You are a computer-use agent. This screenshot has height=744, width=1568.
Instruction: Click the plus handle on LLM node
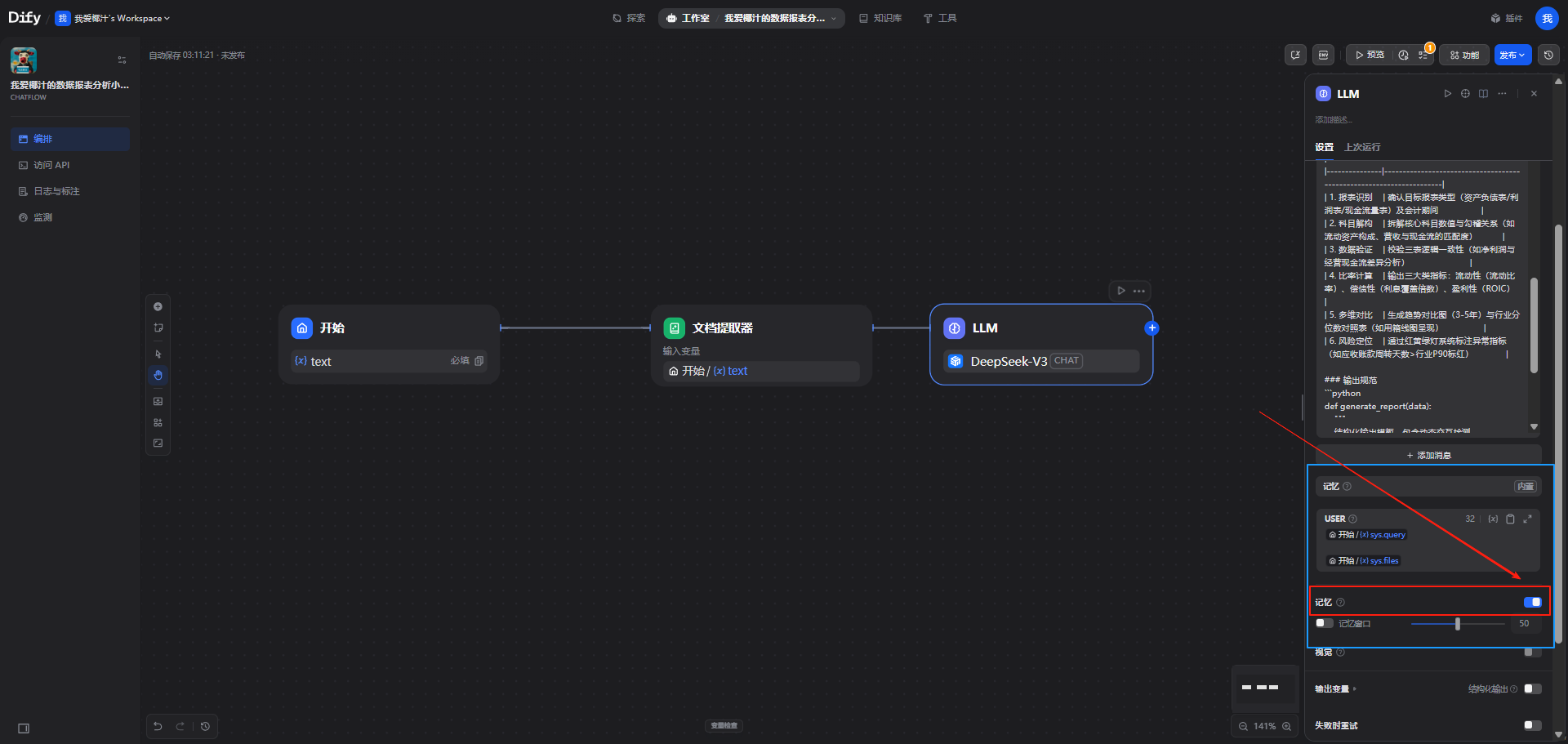tap(1151, 327)
